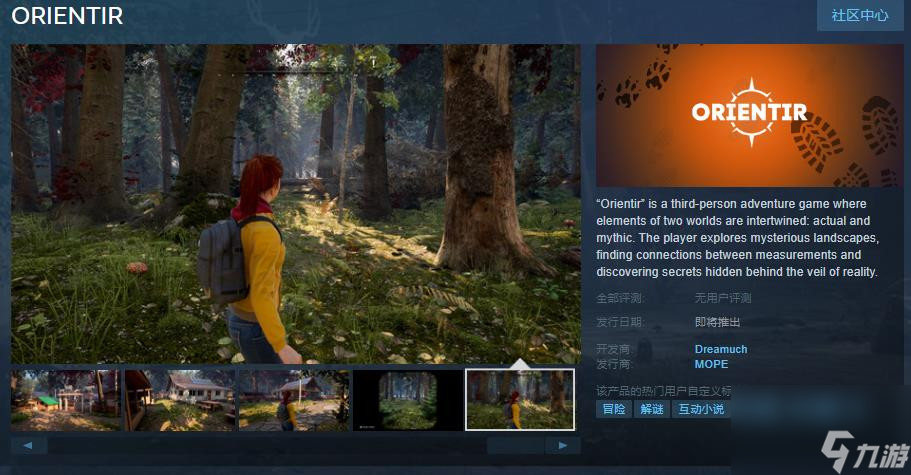911x475 pixels.
Task: Open the white cabin house thumbnail
Action: [x=180, y=400]
